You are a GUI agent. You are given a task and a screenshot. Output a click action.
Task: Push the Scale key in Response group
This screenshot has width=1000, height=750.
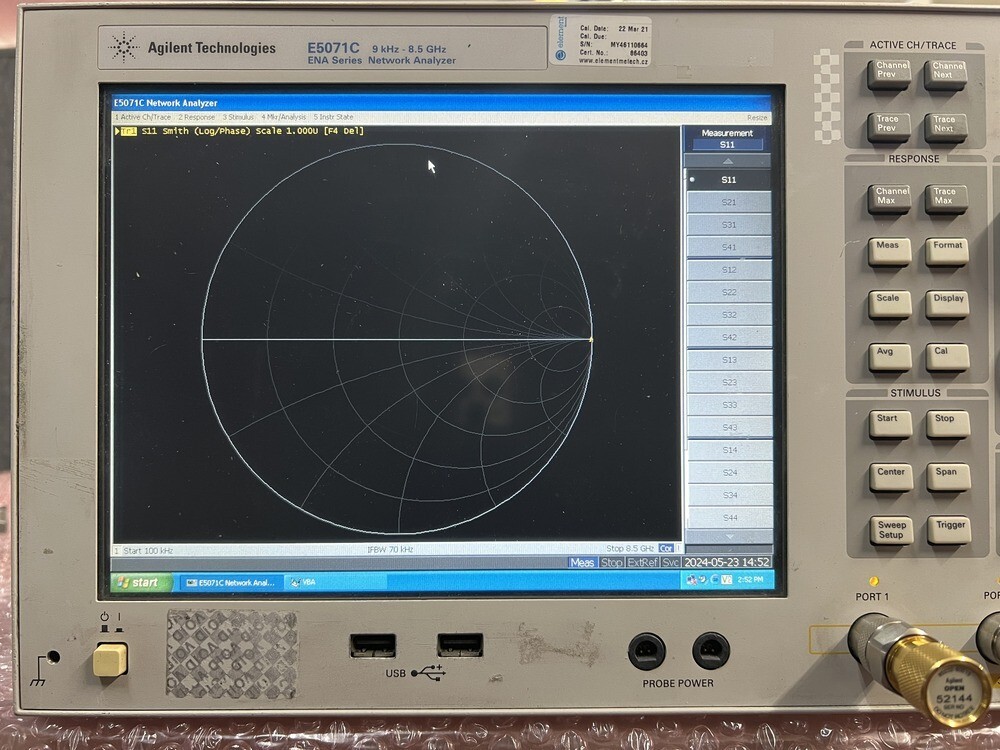click(x=890, y=305)
